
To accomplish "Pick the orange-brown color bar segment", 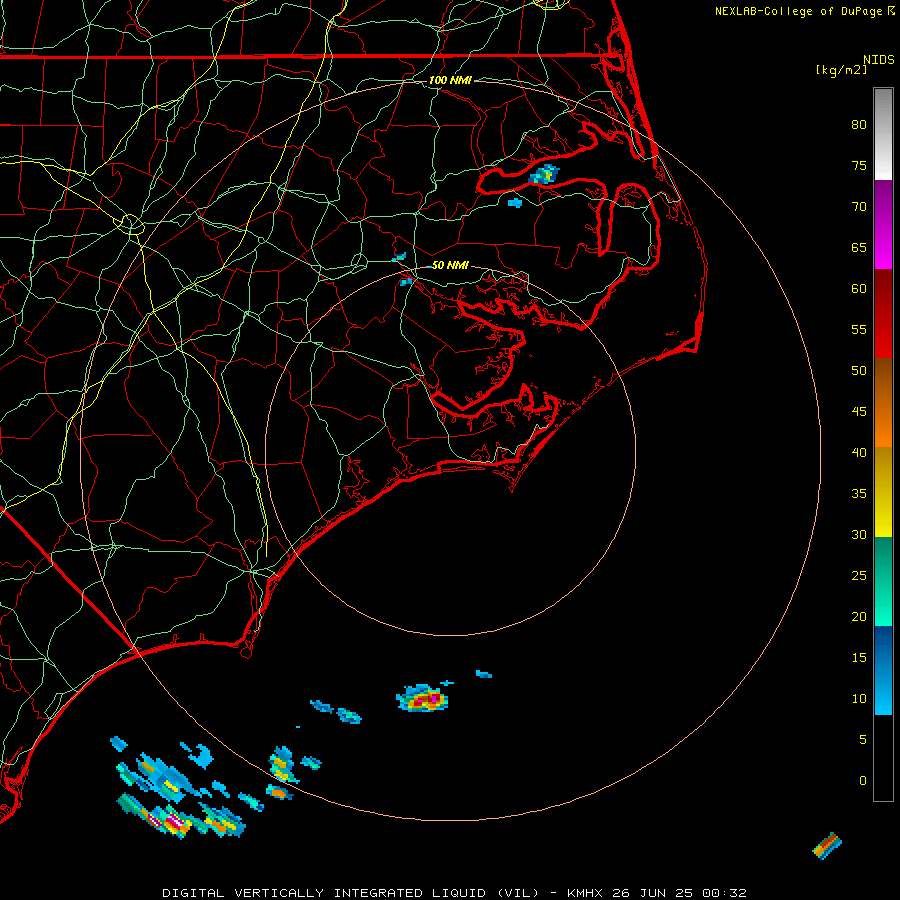I will click(883, 402).
